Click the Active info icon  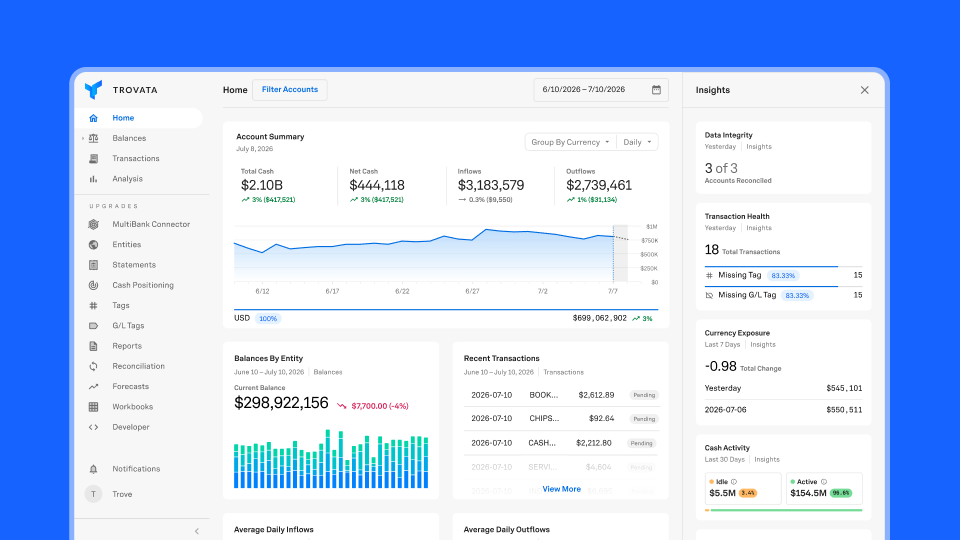coord(823,482)
